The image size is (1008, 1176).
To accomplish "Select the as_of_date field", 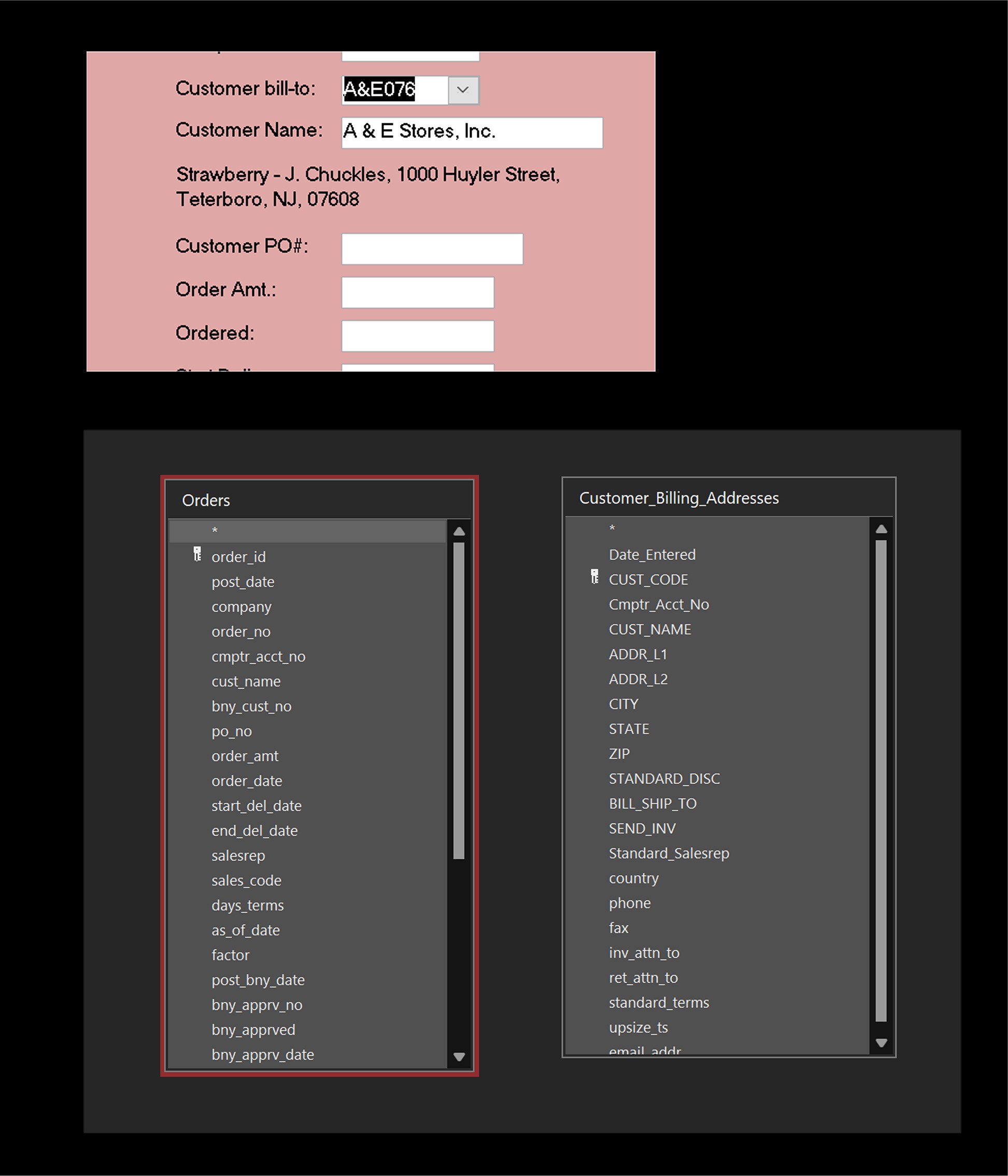I will 308,931.
